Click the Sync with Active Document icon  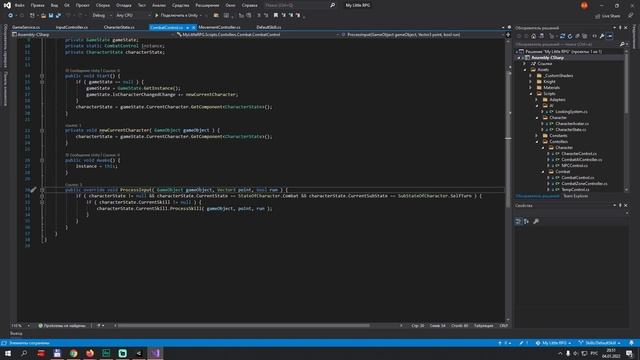coord(562,36)
